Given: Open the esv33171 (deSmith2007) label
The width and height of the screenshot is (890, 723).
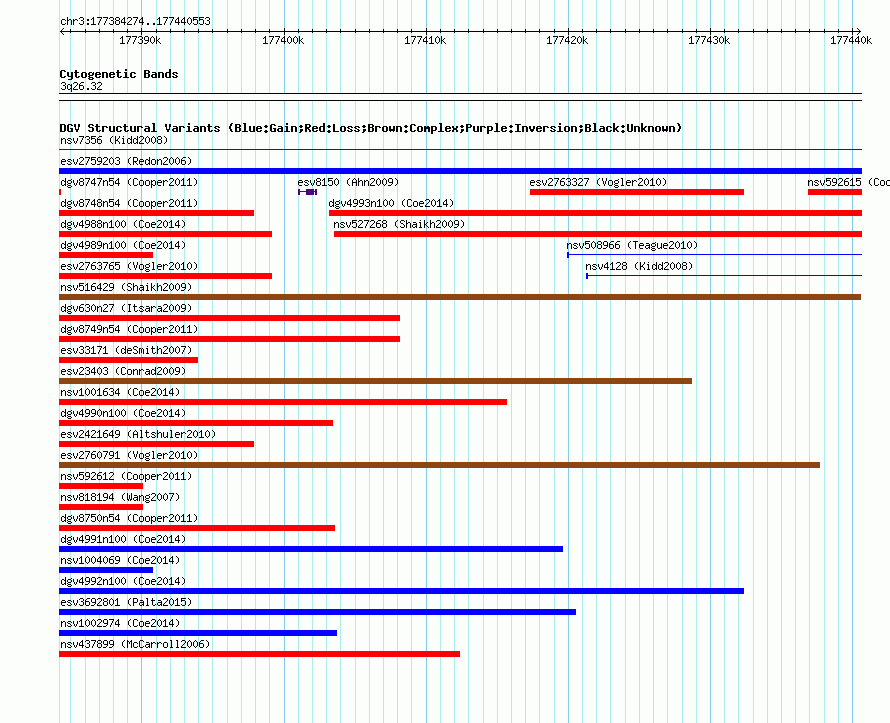Looking at the screenshot, I should 126,350.
